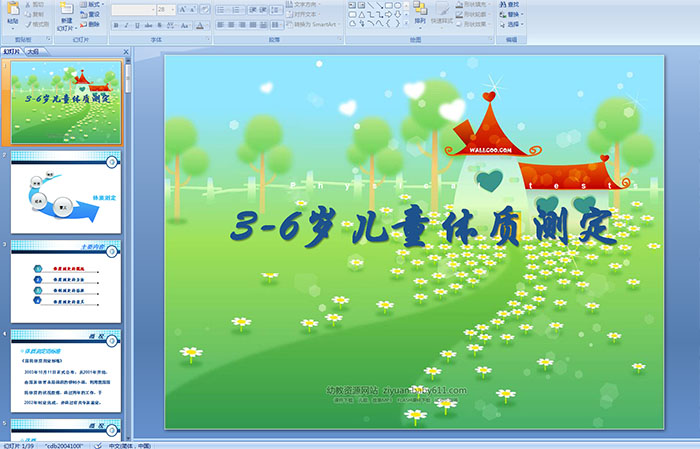
Task: Toggle Italic formatting
Action: tap(126, 25)
